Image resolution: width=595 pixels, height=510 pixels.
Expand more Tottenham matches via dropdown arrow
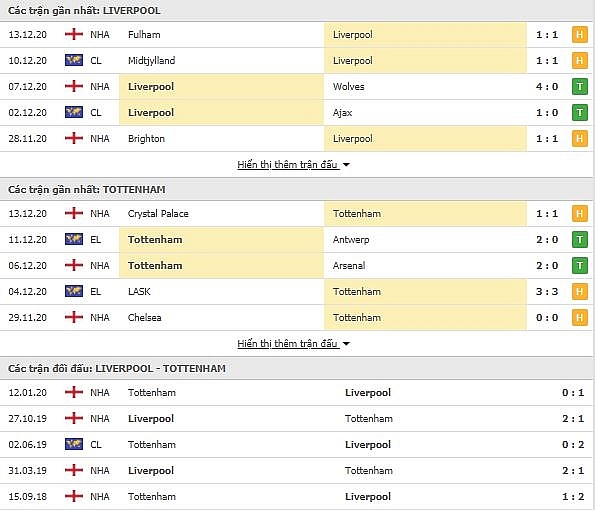pyautogui.click(x=346, y=344)
